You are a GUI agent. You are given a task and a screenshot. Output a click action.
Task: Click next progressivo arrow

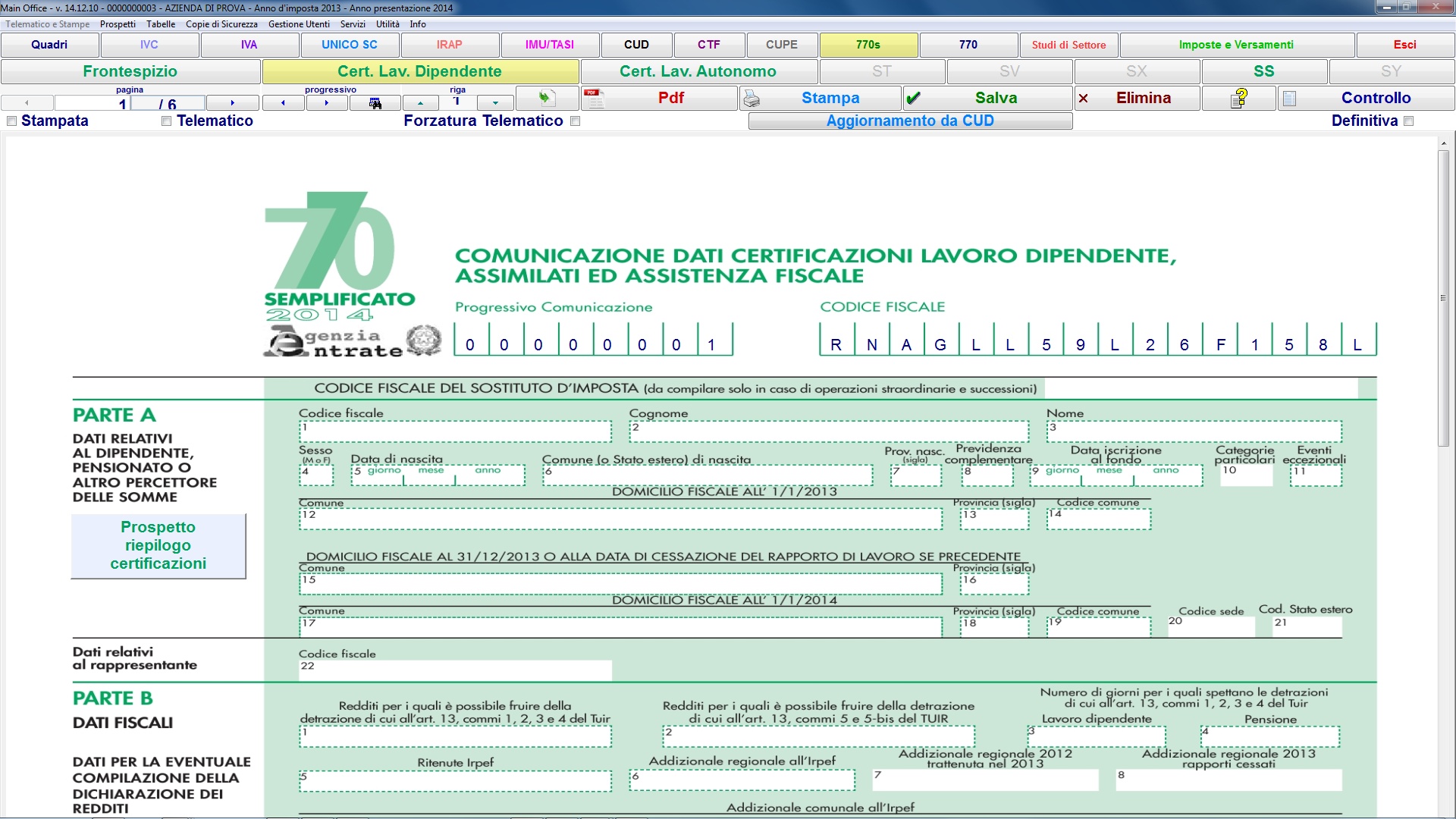327,102
